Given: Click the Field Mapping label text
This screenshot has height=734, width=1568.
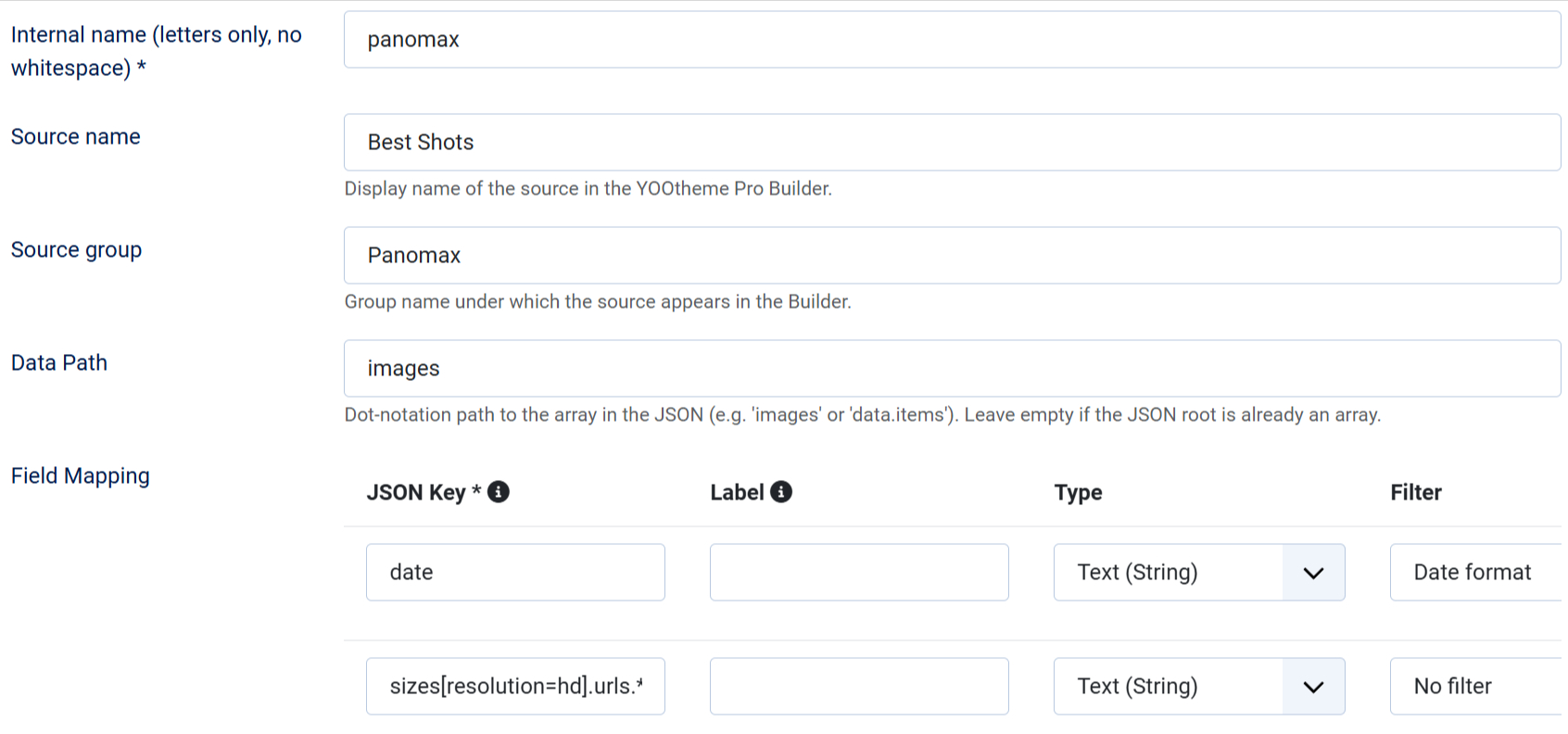Looking at the screenshot, I should 81,476.
